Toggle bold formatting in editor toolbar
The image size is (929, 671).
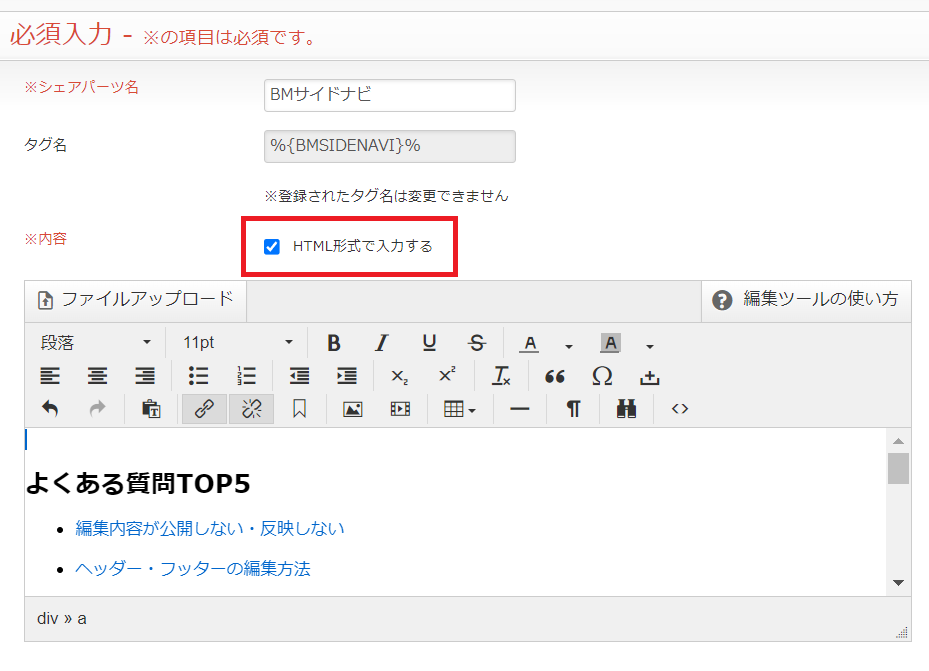click(x=334, y=343)
